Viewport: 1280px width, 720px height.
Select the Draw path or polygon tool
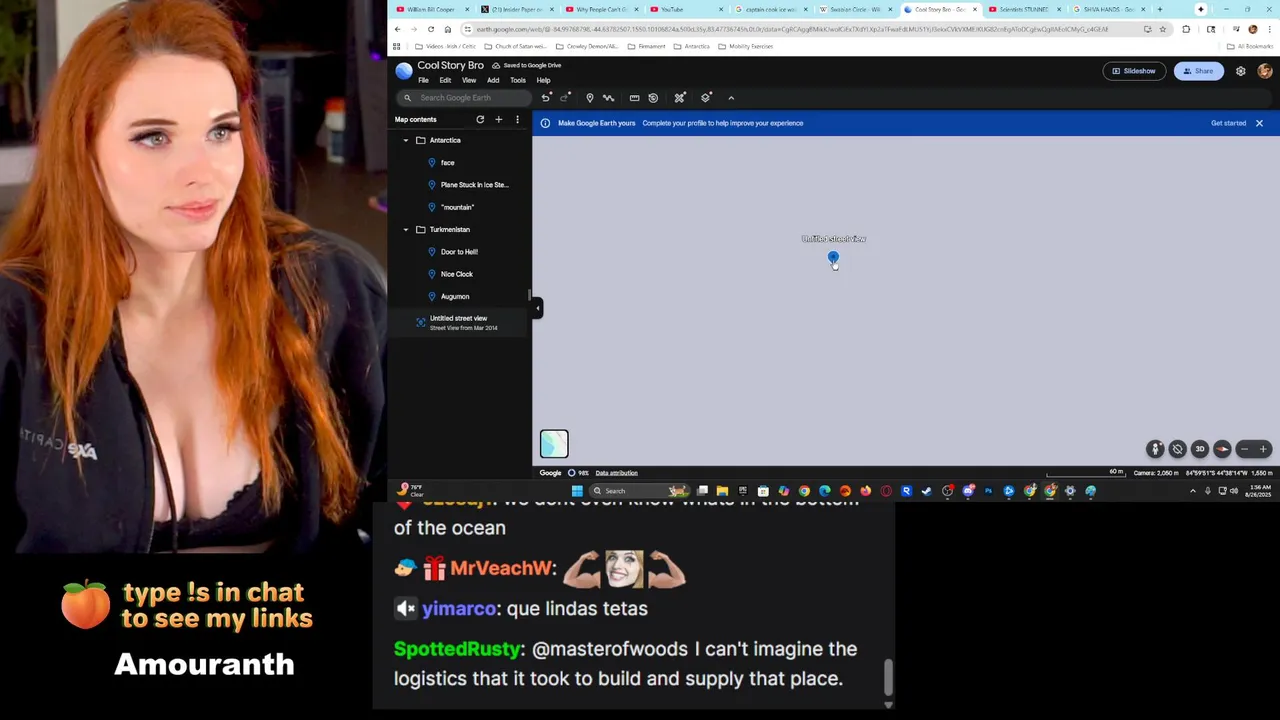[608, 98]
